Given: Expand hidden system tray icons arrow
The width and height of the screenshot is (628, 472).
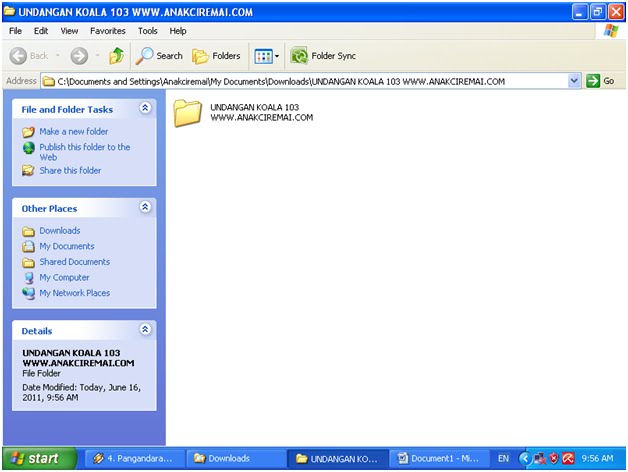Looking at the screenshot, I should (525, 458).
